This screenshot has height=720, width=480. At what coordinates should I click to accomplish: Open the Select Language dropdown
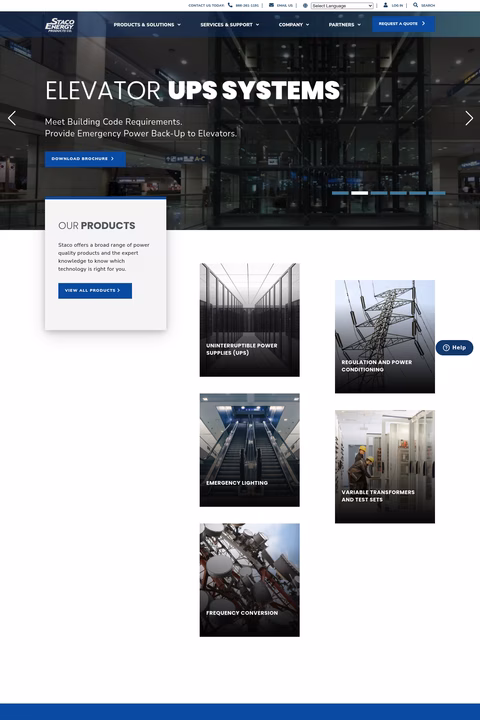(x=342, y=6)
